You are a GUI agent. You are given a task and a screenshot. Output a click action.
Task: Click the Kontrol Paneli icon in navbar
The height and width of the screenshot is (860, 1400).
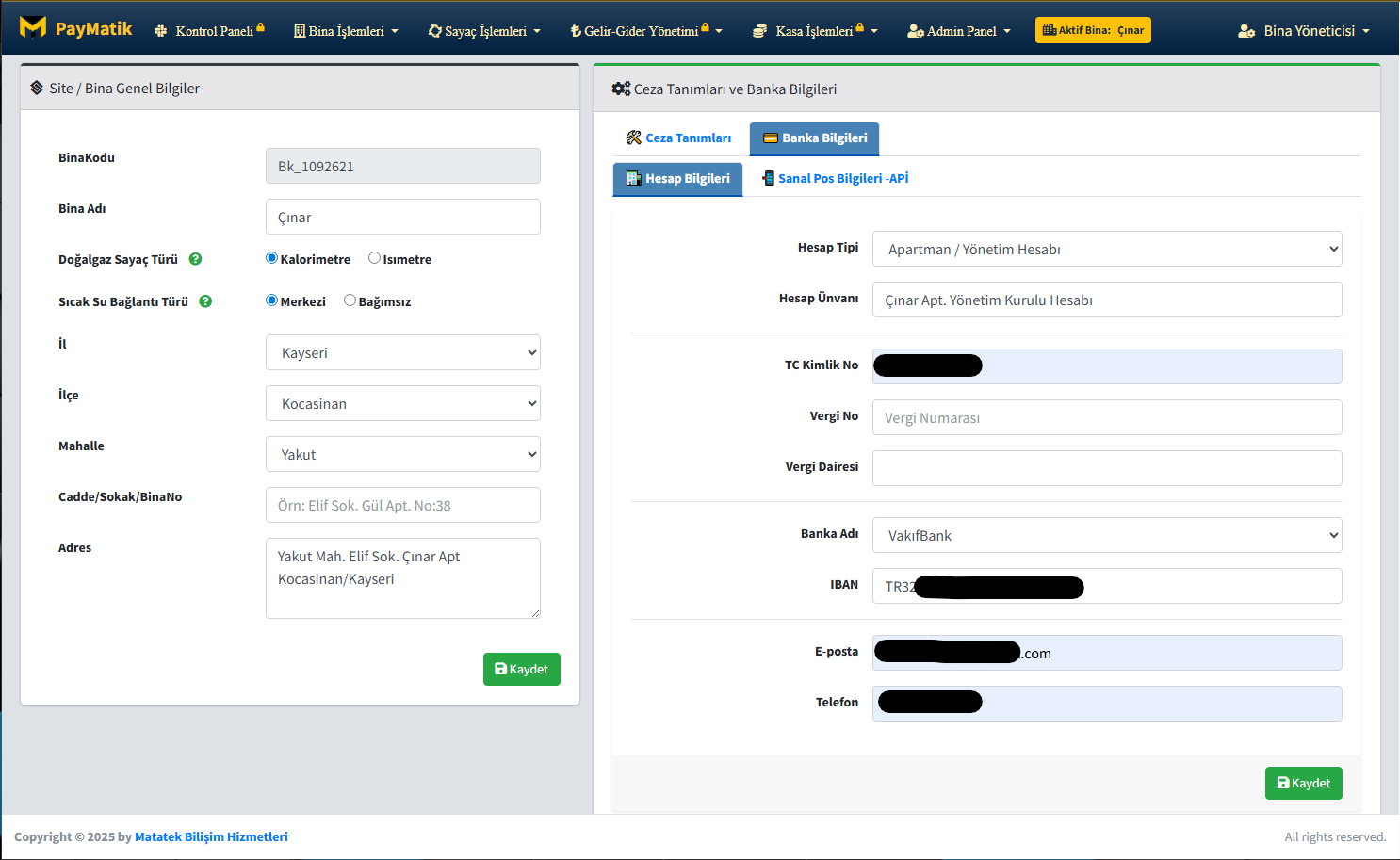[x=161, y=31]
